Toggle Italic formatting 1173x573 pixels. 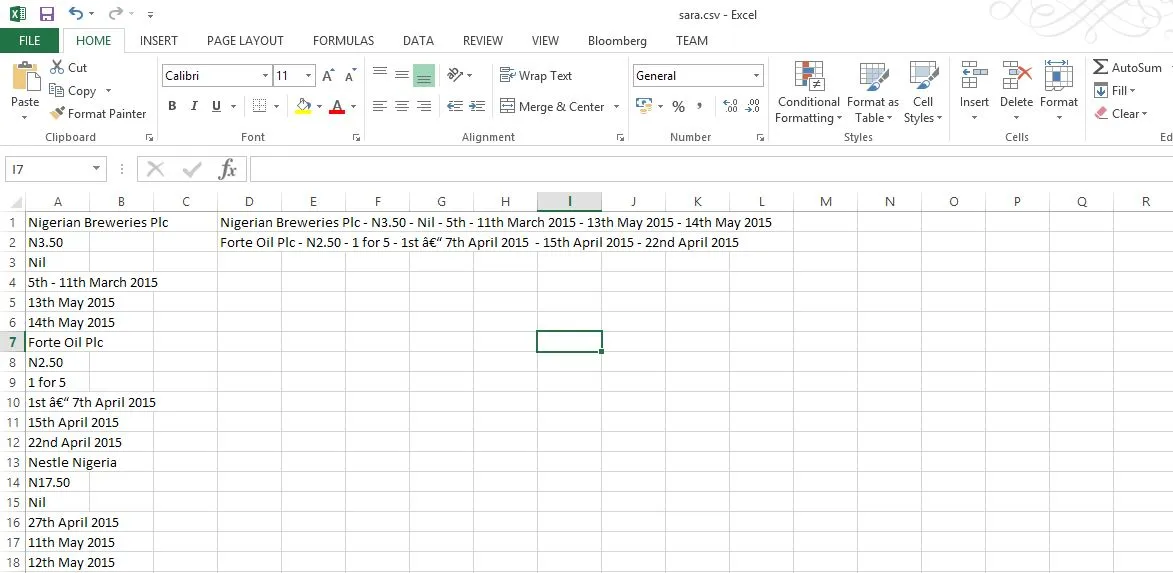pos(194,106)
